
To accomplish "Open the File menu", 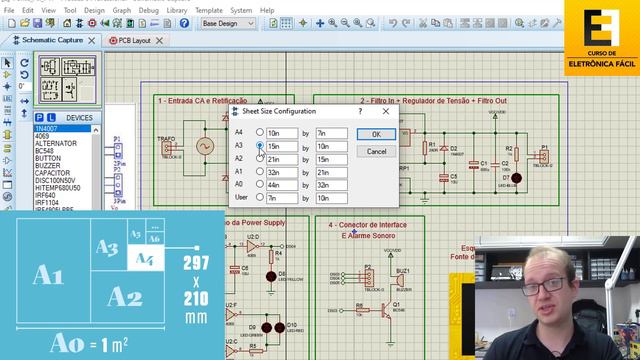I will [9, 10].
